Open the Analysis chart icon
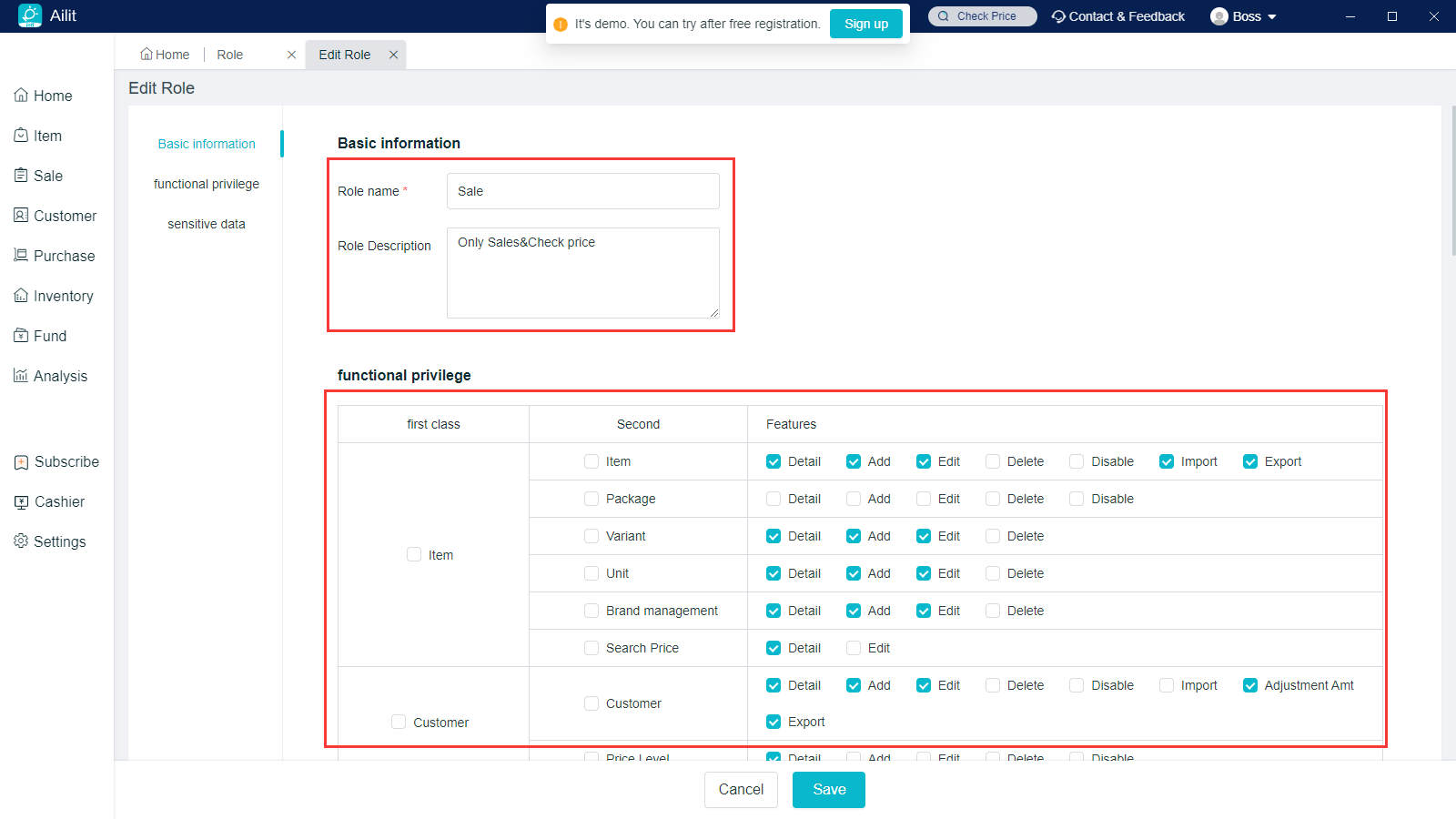This screenshot has width=1456, height=819. coord(21,376)
